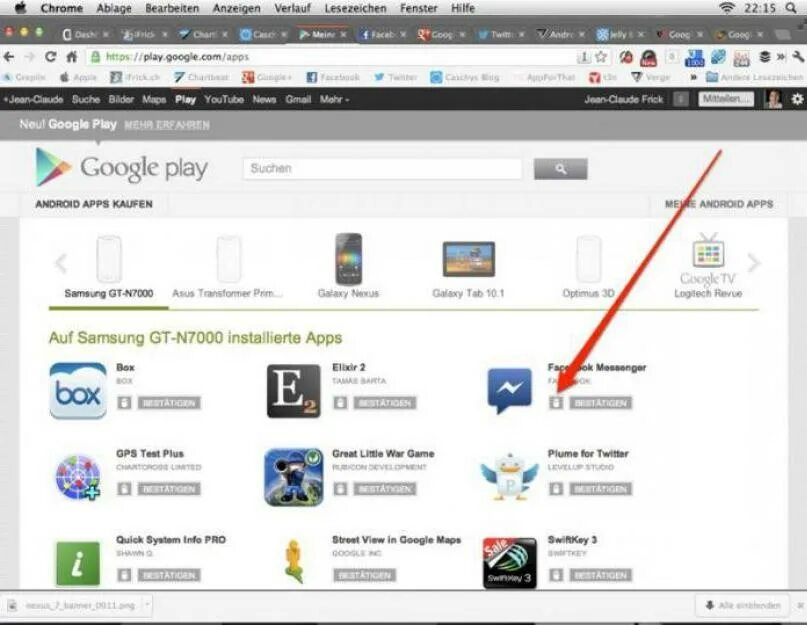
Task: Click the trash icon for Box
Action: point(124,403)
